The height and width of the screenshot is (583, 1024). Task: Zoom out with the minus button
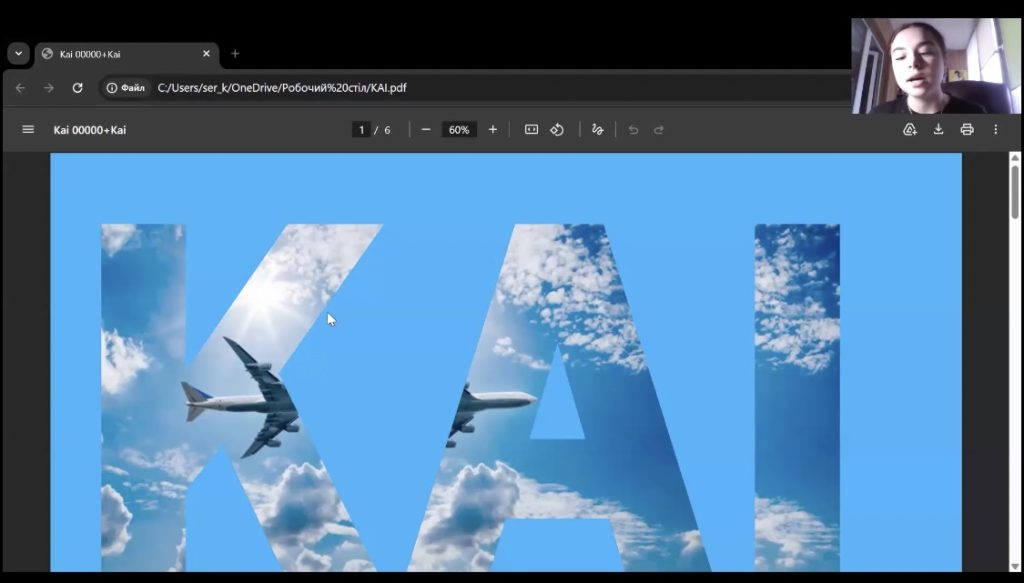coord(426,130)
